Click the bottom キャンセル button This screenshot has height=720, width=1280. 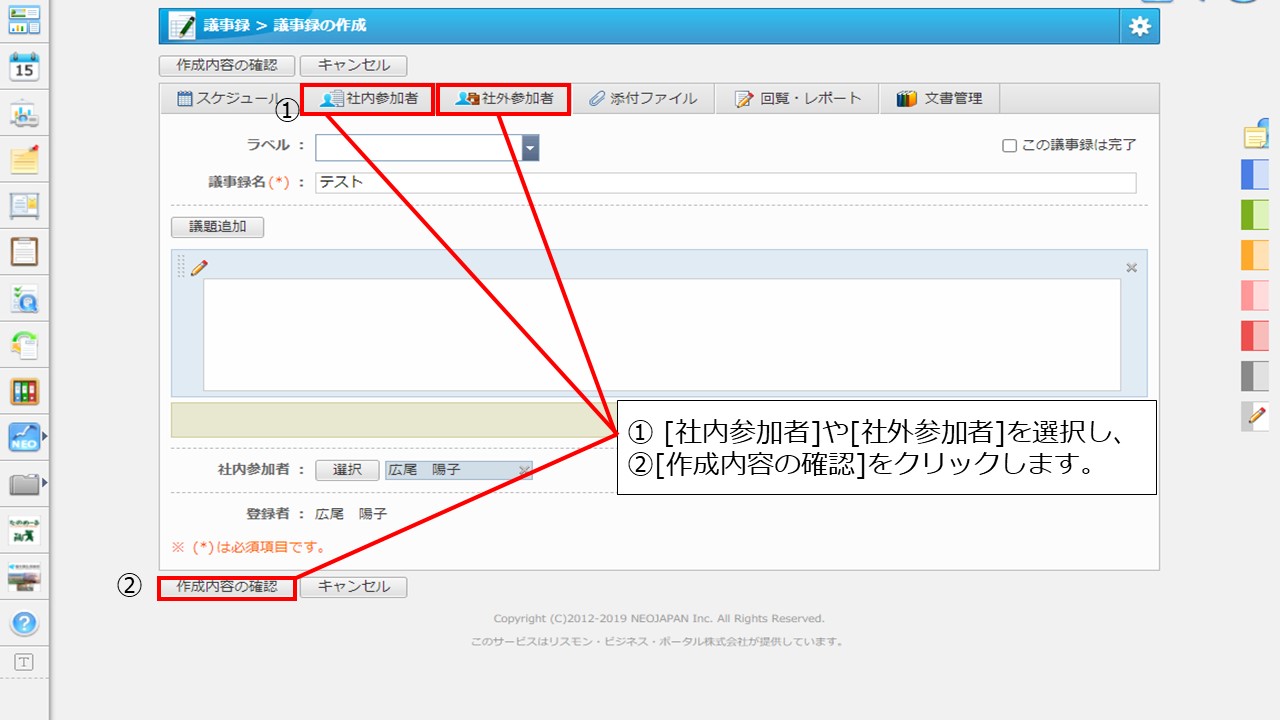[353, 587]
